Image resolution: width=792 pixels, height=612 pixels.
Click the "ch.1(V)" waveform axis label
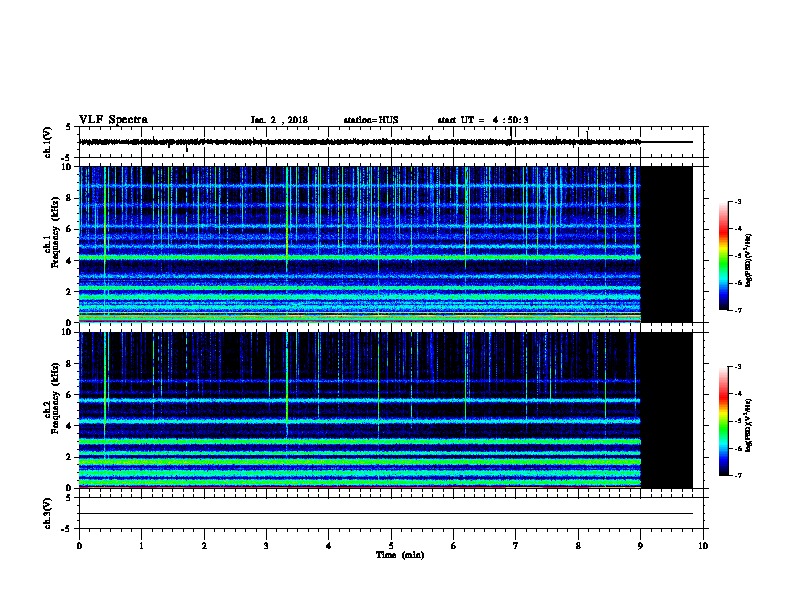(47, 142)
